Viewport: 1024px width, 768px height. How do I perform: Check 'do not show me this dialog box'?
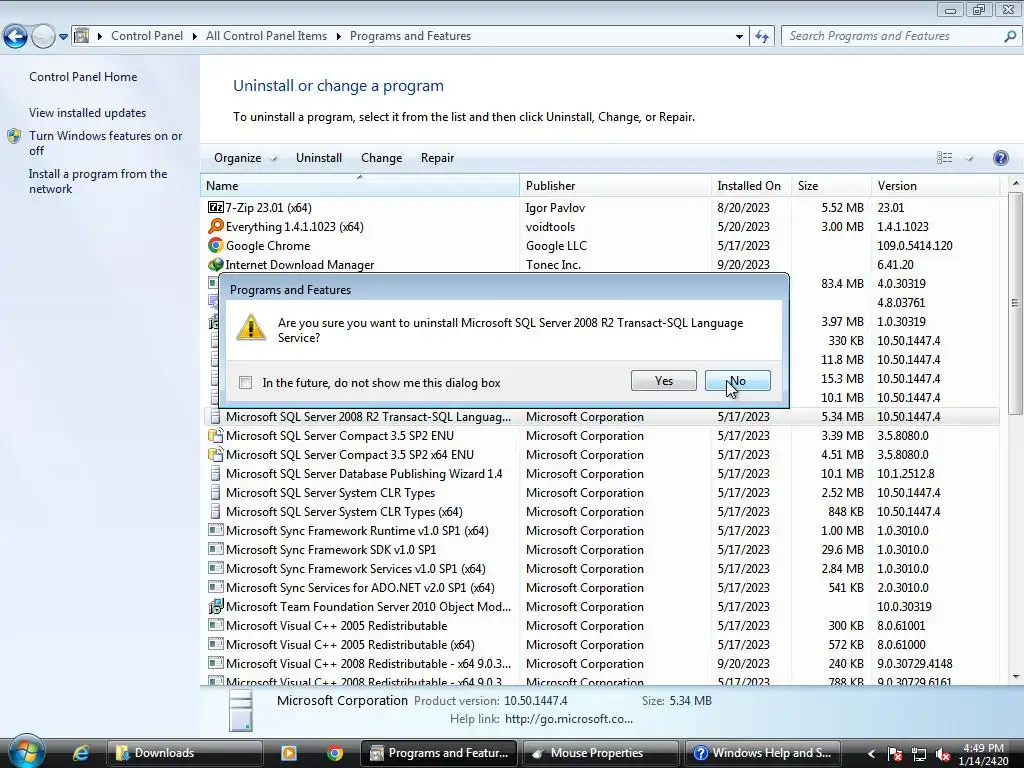(x=246, y=382)
